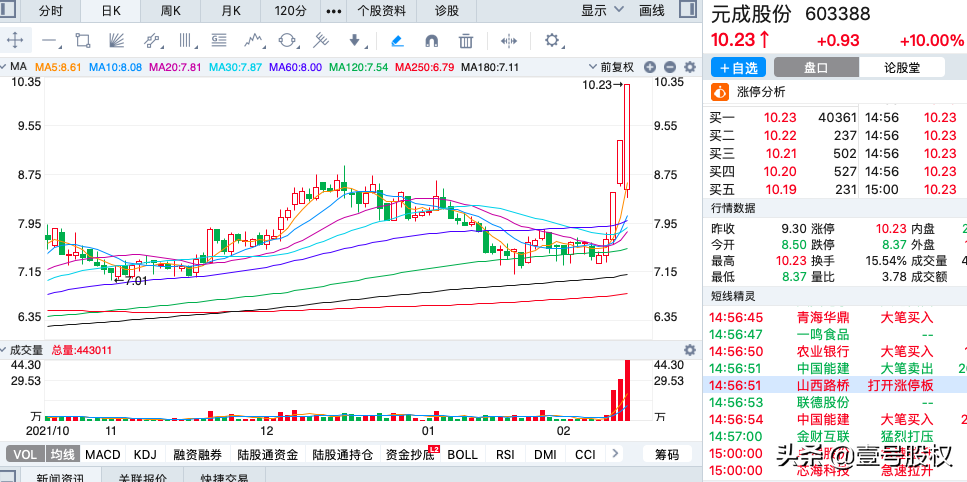This screenshot has height=482, width=967.
Task: Select the BOLL indicator
Action: [x=463, y=454]
